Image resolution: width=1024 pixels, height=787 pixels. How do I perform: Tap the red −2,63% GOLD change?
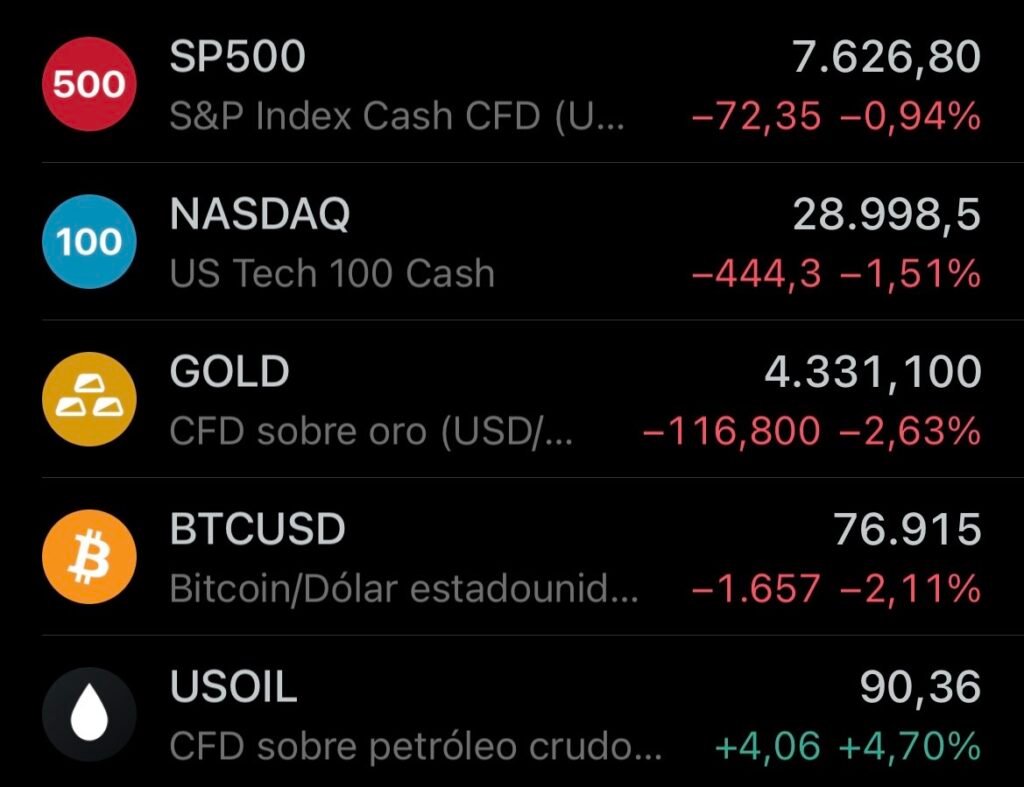pyautogui.click(x=910, y=432)
